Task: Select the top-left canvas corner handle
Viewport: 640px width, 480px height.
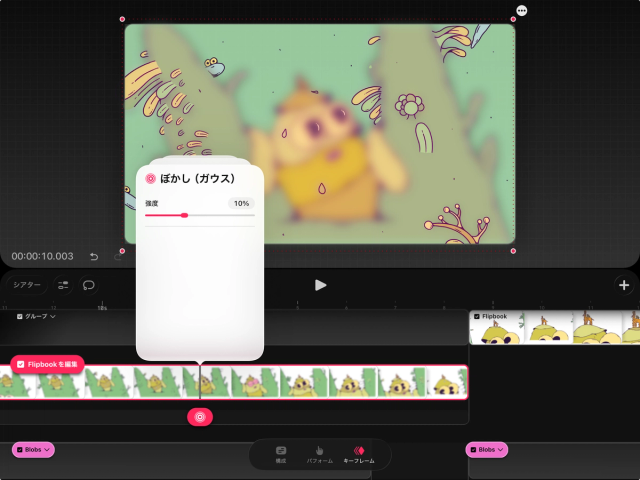Action: (122, 19)
